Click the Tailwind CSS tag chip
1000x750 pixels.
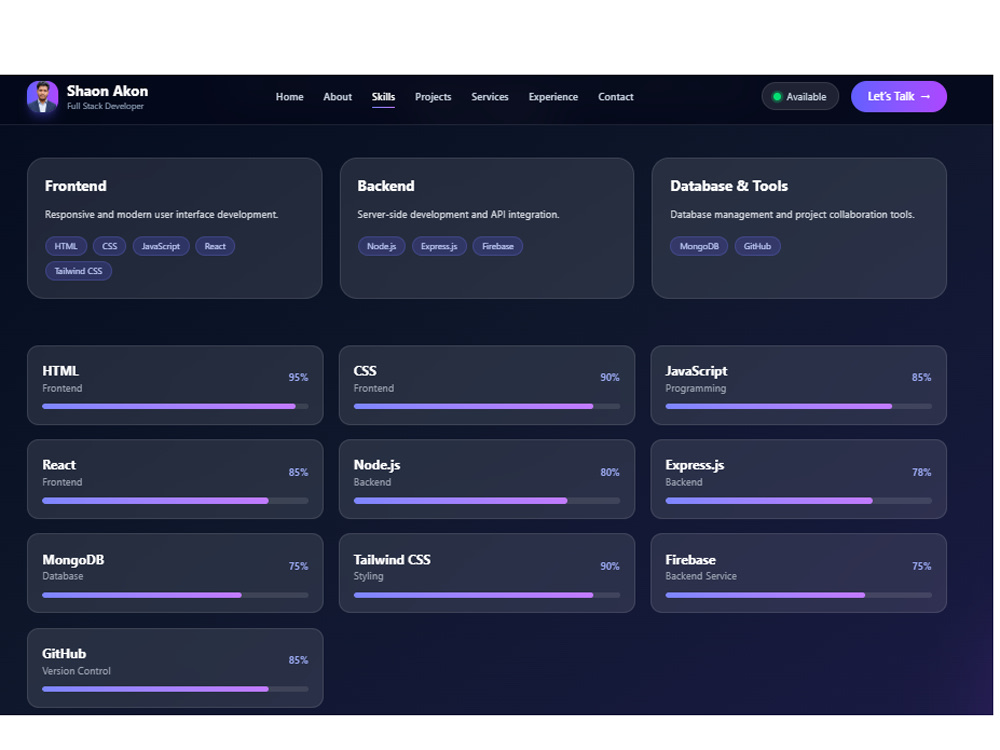coord(78,271)
